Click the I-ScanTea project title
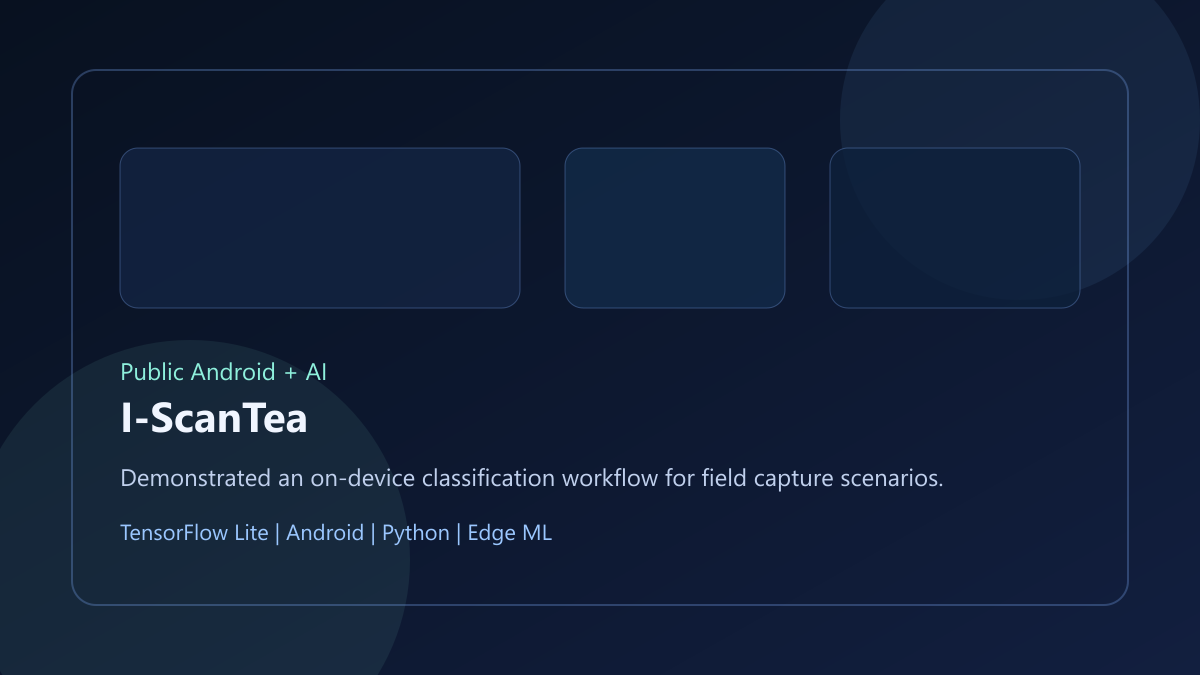Image resolution: width=1200 pixels, height=675 pixels. tap(214, 420)
